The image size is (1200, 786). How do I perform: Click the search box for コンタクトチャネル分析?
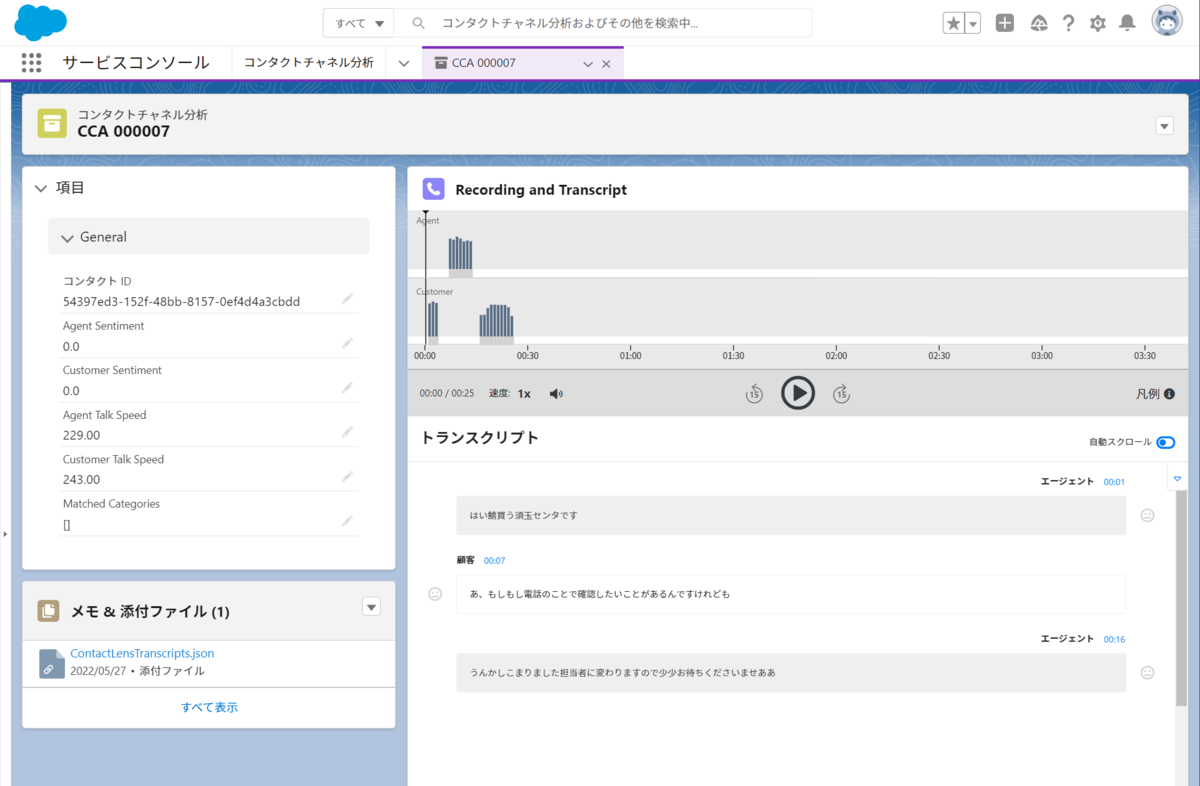tap(603, 23)
